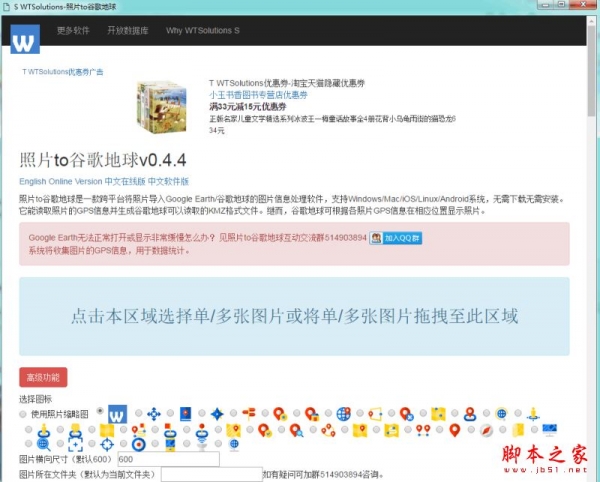Open the 开放数据库 navigation item
The width and height of the screenshot is (600, 482).
coord(127,31)
